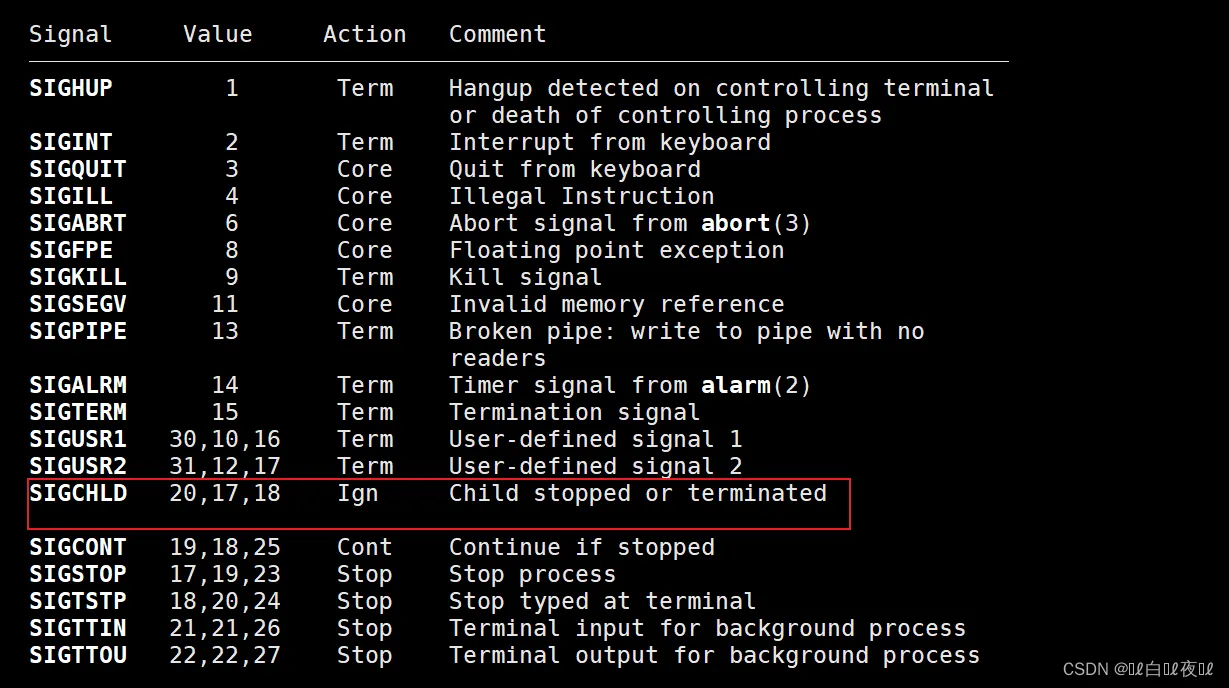Select the SIGPIPE signal name
Viewport: 1229px width, 688px height.
(x=78, y=331)
